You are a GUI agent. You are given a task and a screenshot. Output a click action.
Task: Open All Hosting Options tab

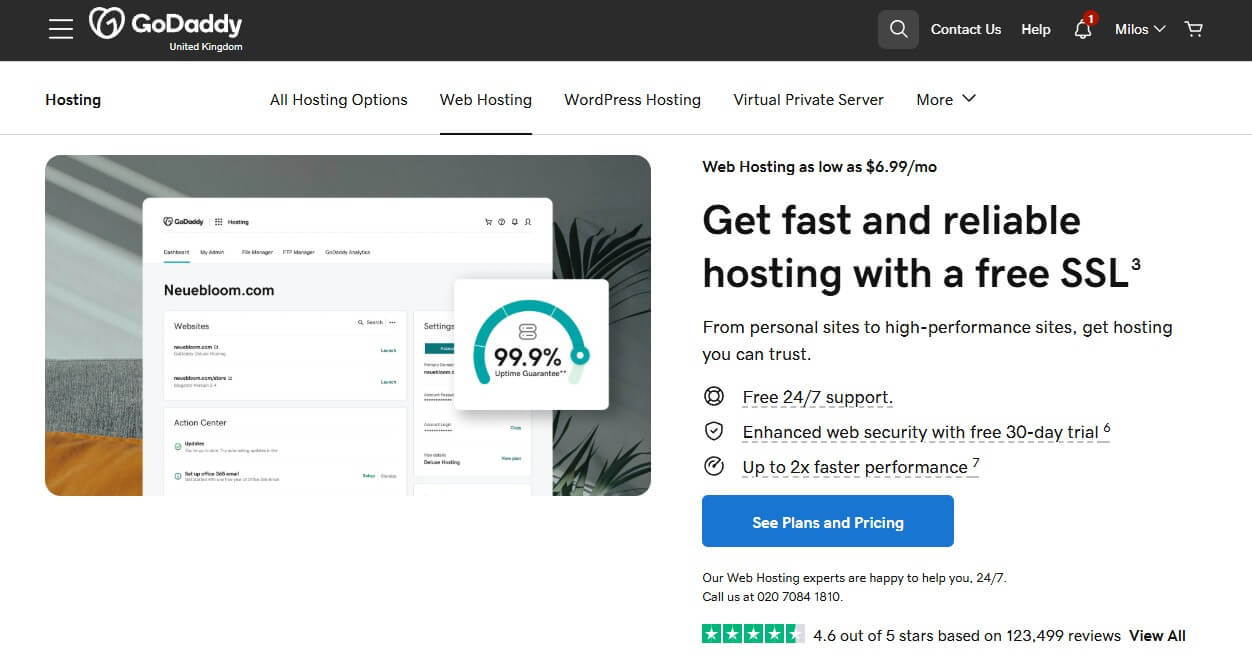[x=339, y=99]
